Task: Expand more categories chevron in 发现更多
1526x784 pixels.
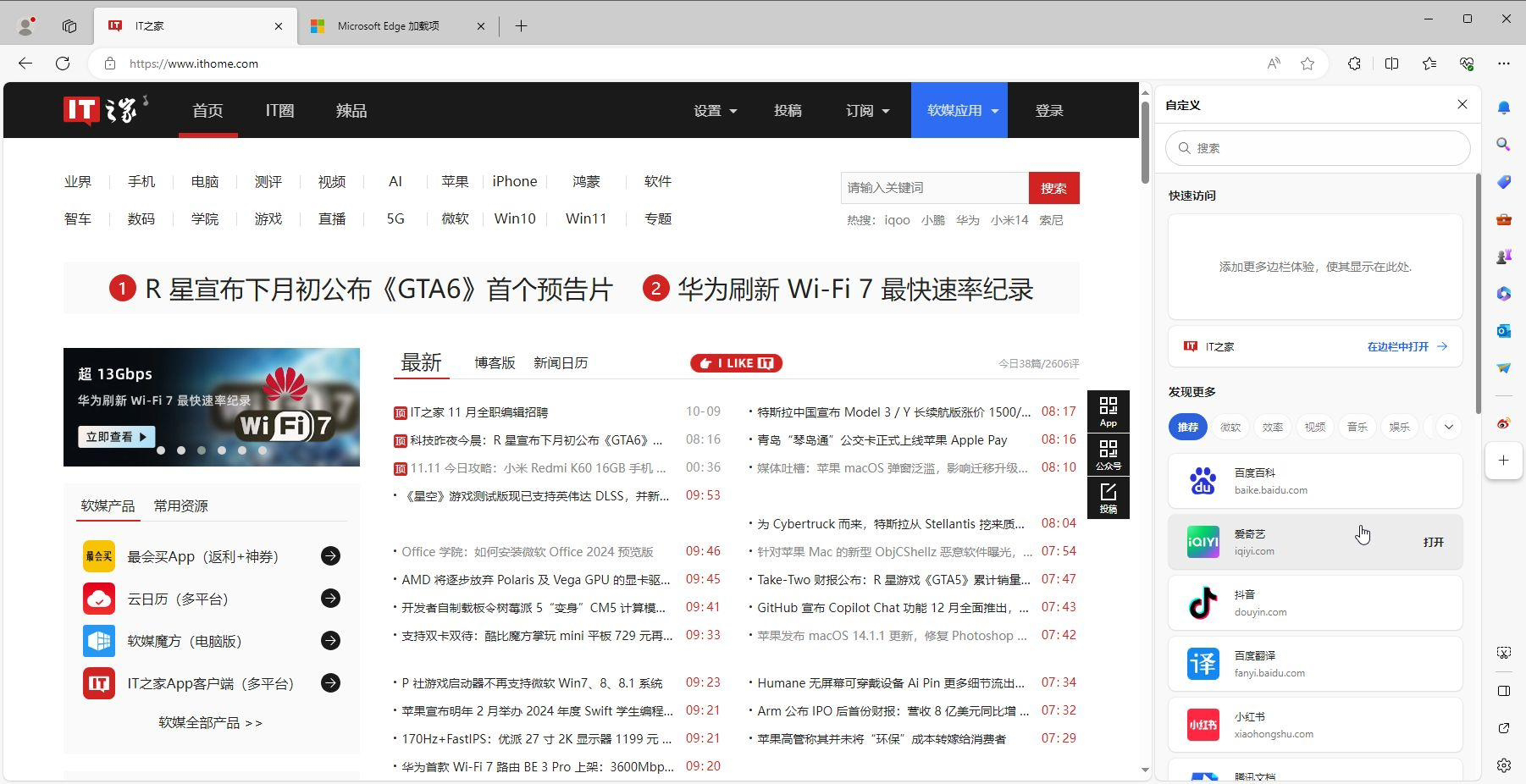Action: [1449, 427]
